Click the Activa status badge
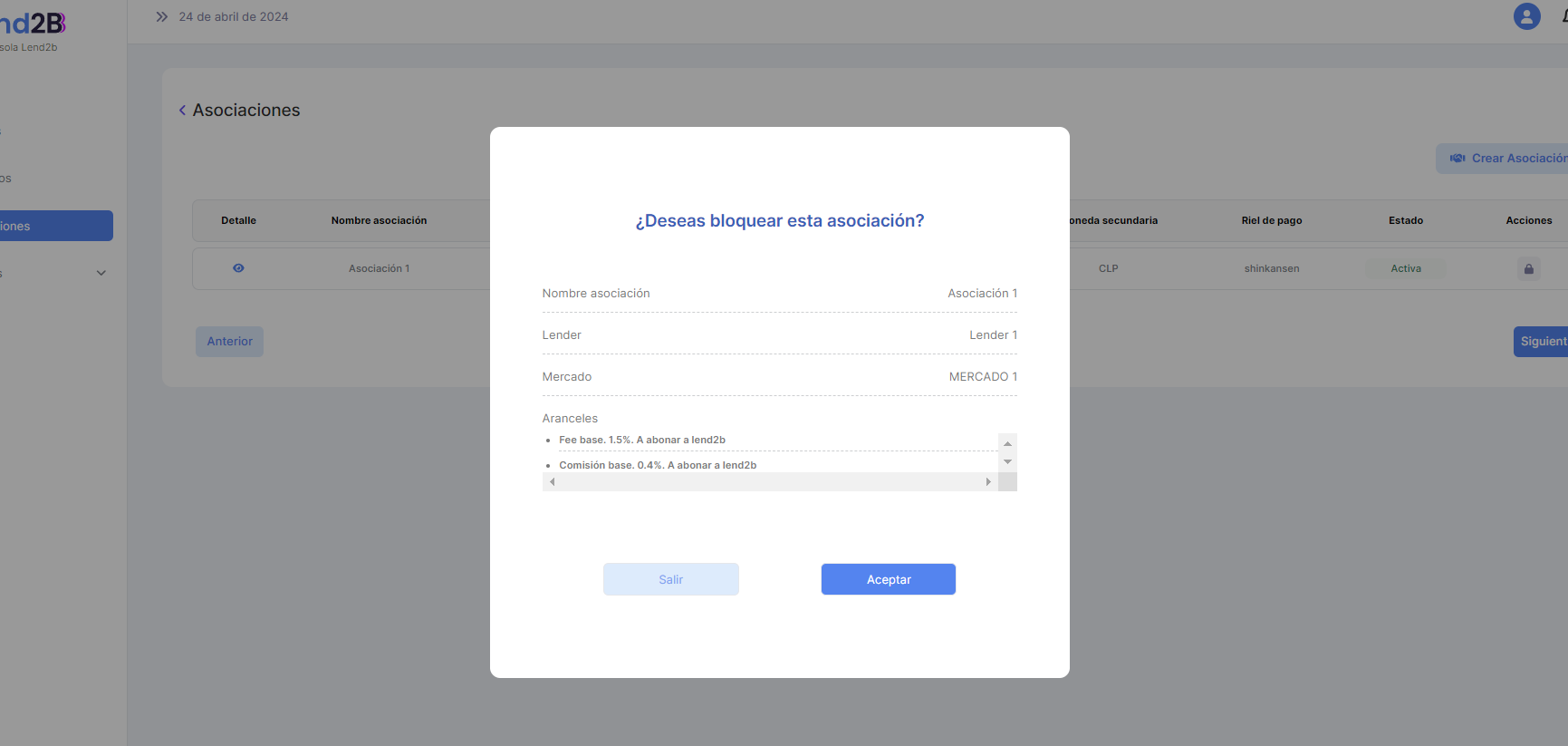Image resolution: width=1568 pixels, height=746 pixels. 1405,268
